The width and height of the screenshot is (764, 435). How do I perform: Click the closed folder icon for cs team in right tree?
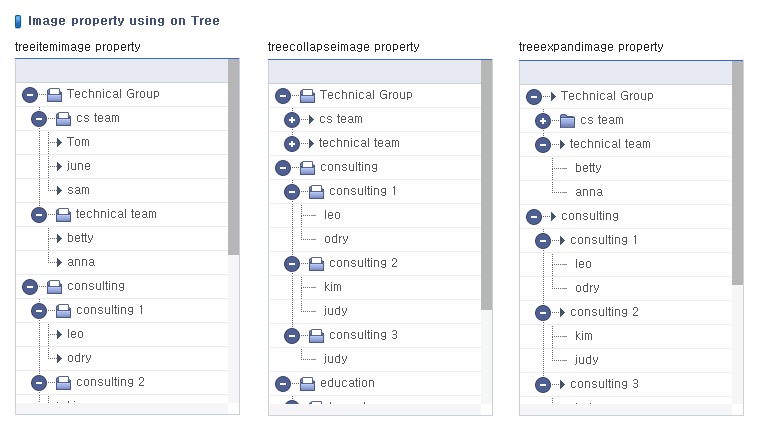click(567, 120)
